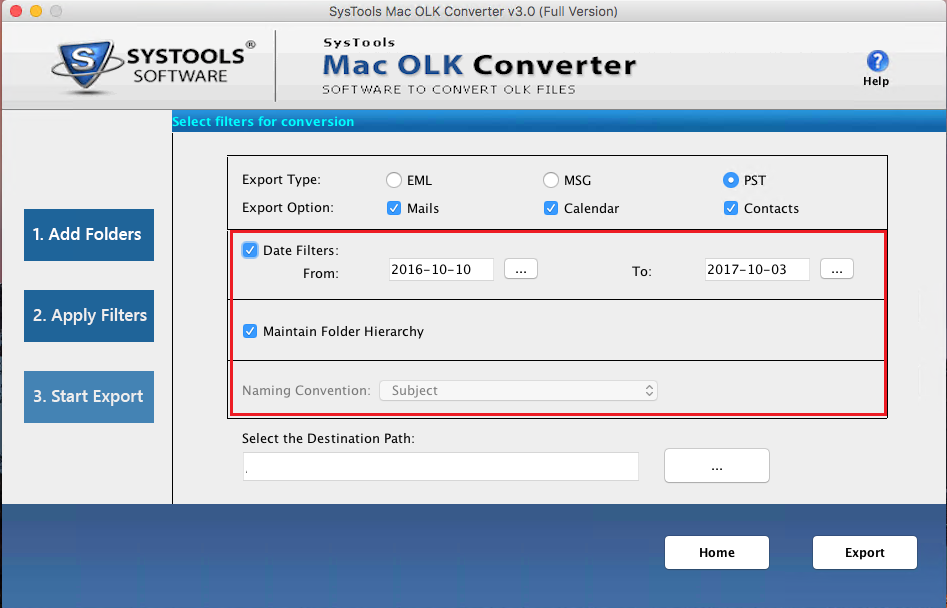Screen dimensions: 947x608
Task: Click the 'Select filters for conversion' heading
Action: coord(263,121)
